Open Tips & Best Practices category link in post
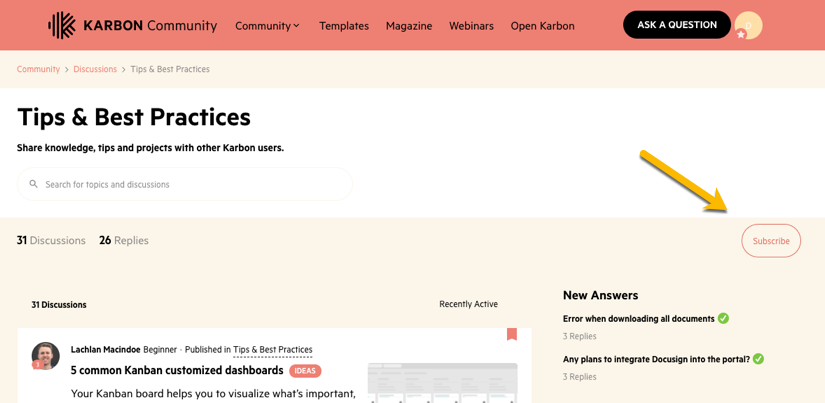The height and width of the screenshot is (403, 825). click(x=273, y=349)
